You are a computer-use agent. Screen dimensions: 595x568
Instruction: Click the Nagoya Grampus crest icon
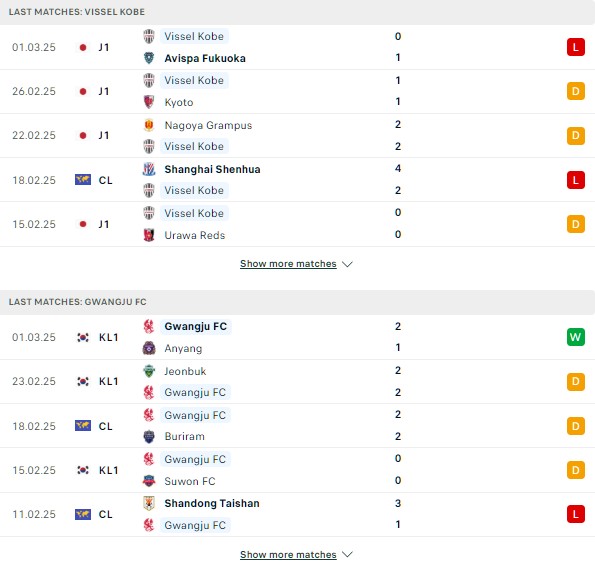tap(149, 125)
